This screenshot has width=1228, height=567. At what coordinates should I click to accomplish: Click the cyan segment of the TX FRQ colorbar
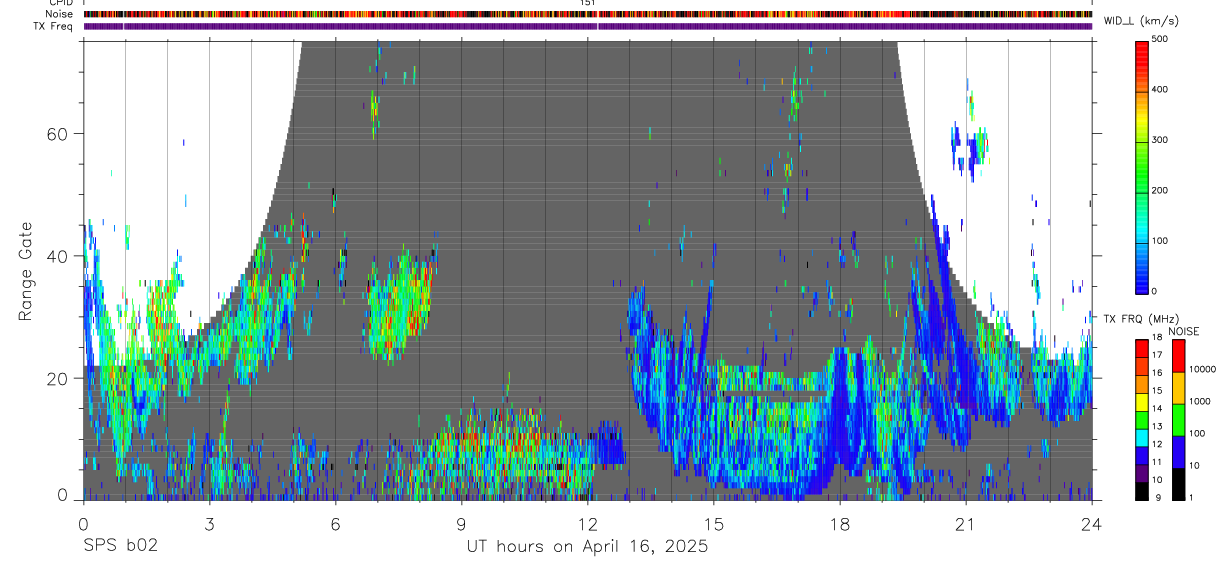pyautogui.click(x=1141, y=437)
